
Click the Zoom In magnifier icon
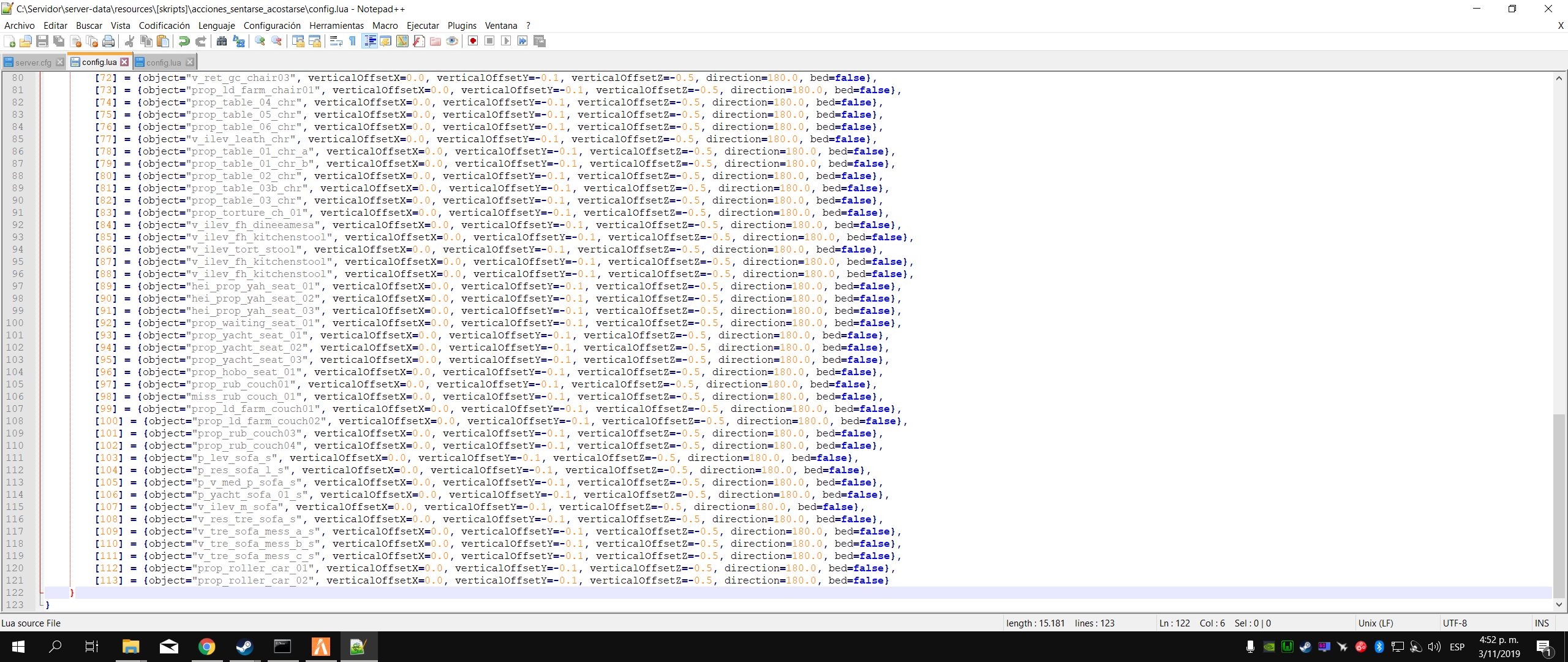coord(260,41)
